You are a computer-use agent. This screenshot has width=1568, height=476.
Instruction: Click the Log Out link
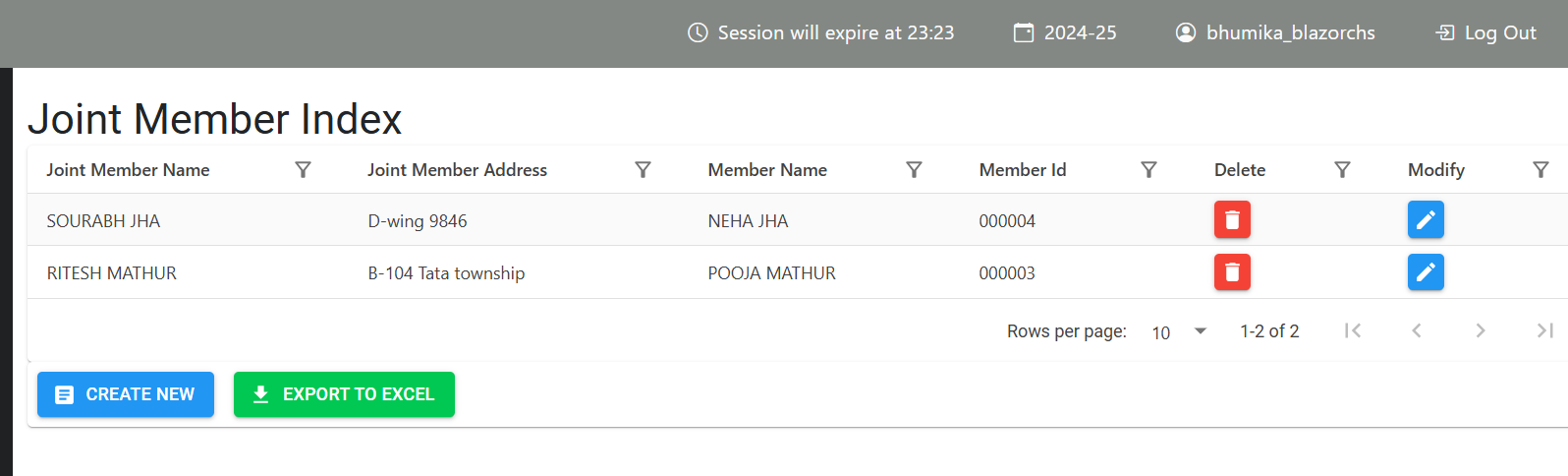(1486, 32)
